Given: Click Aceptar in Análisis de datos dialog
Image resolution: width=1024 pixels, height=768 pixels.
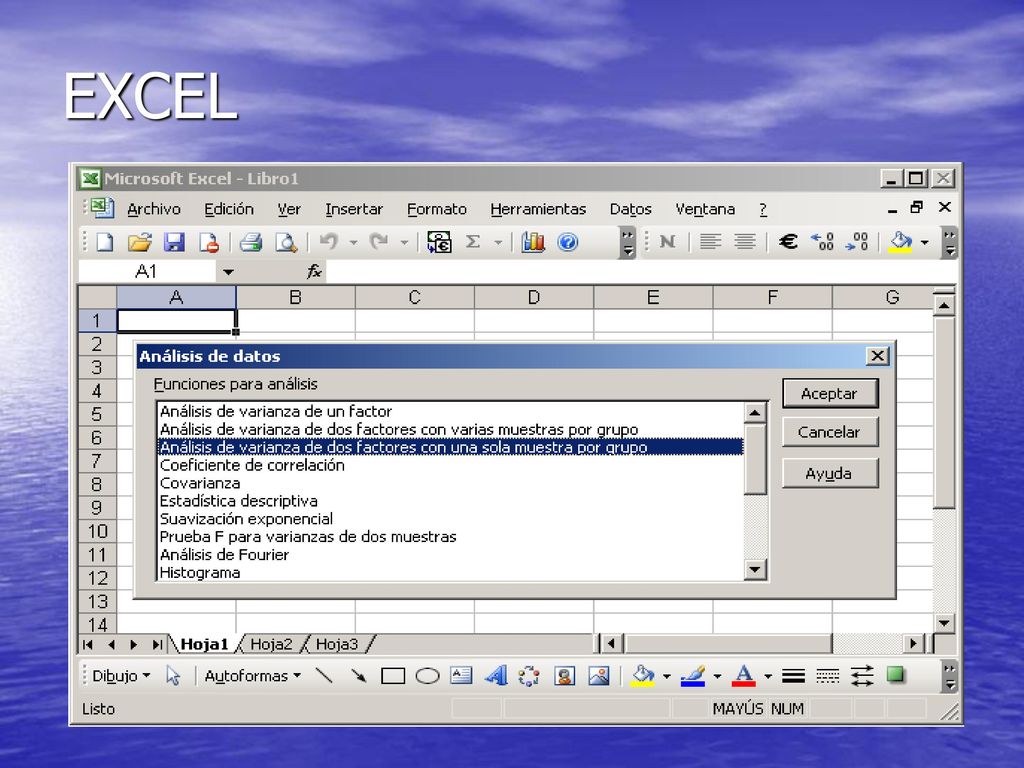Looking at the screenshot, I should 829,394.
